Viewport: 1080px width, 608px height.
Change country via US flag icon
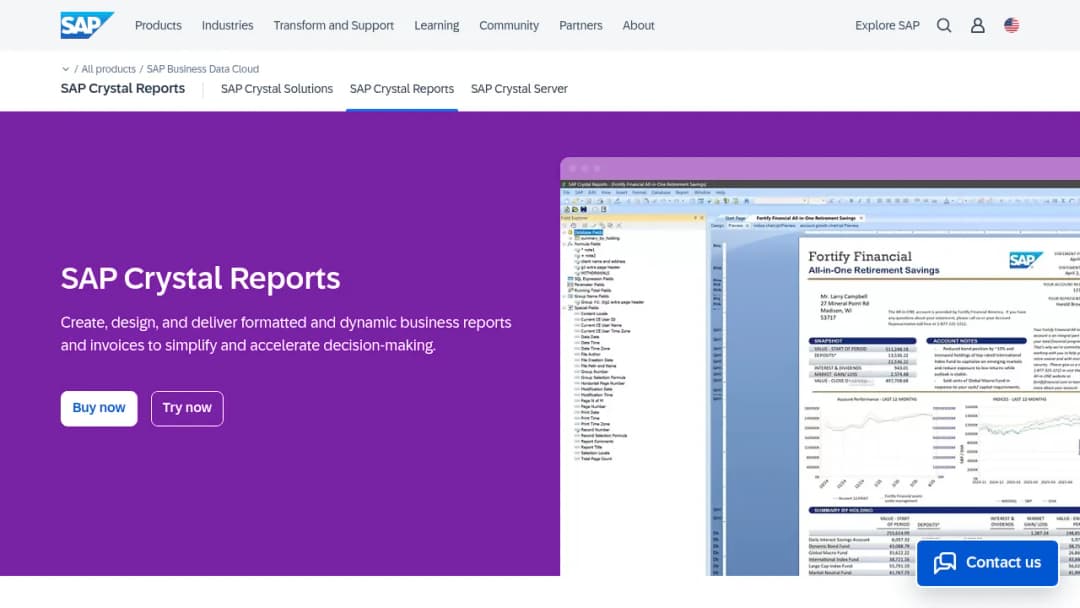pyautogui.click(x=1011, y=25)
